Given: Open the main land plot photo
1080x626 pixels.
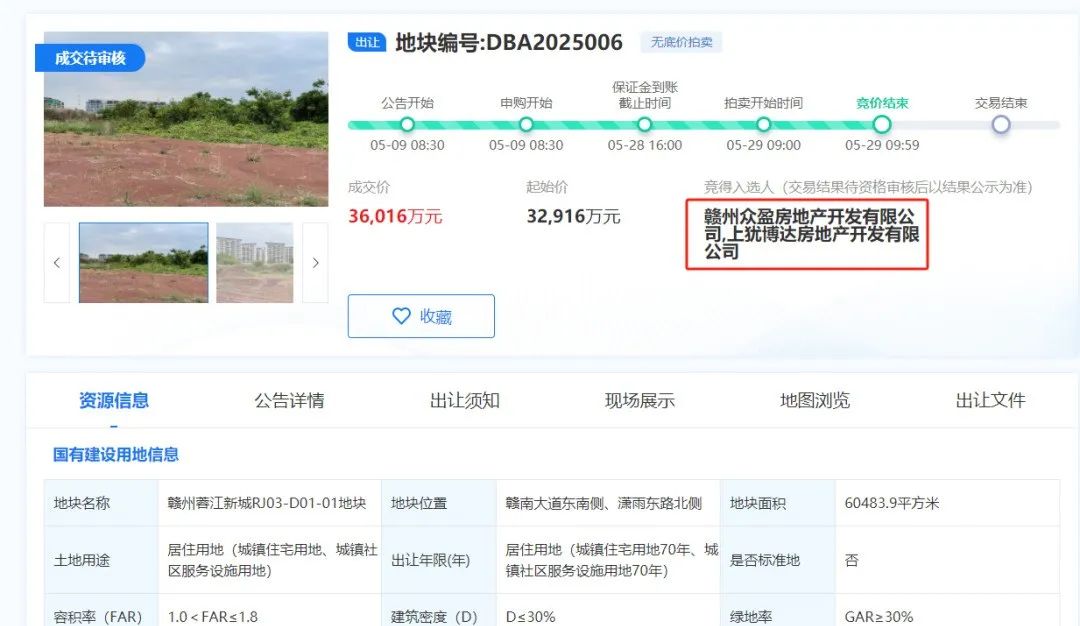Looking at the screenshot, I should coord(186,119).
